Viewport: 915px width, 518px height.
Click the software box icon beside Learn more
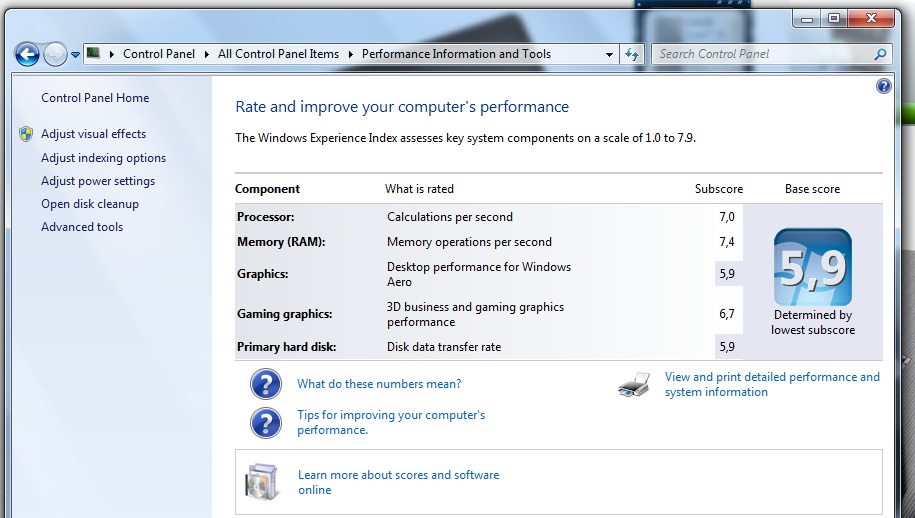tap(262, 482)
